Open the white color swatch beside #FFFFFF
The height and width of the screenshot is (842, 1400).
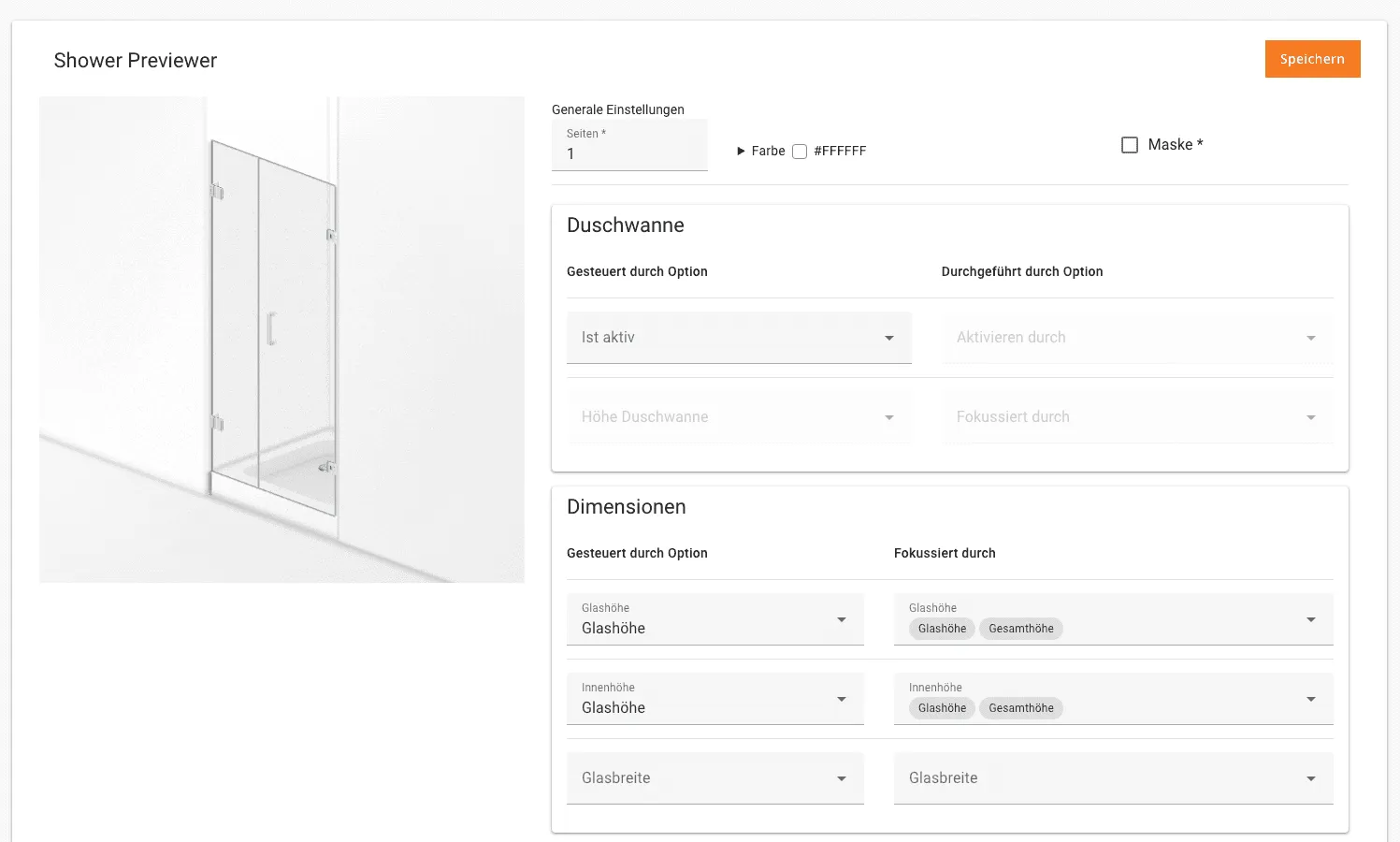click(x=800, y=152)
